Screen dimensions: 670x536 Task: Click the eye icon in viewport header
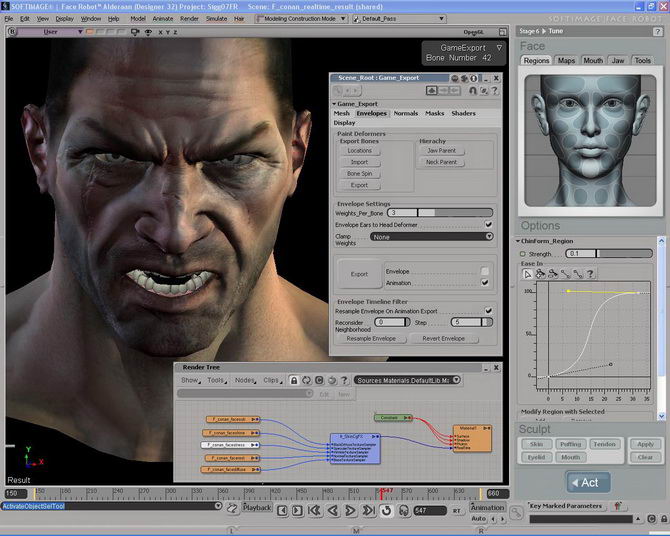(148, 32)
